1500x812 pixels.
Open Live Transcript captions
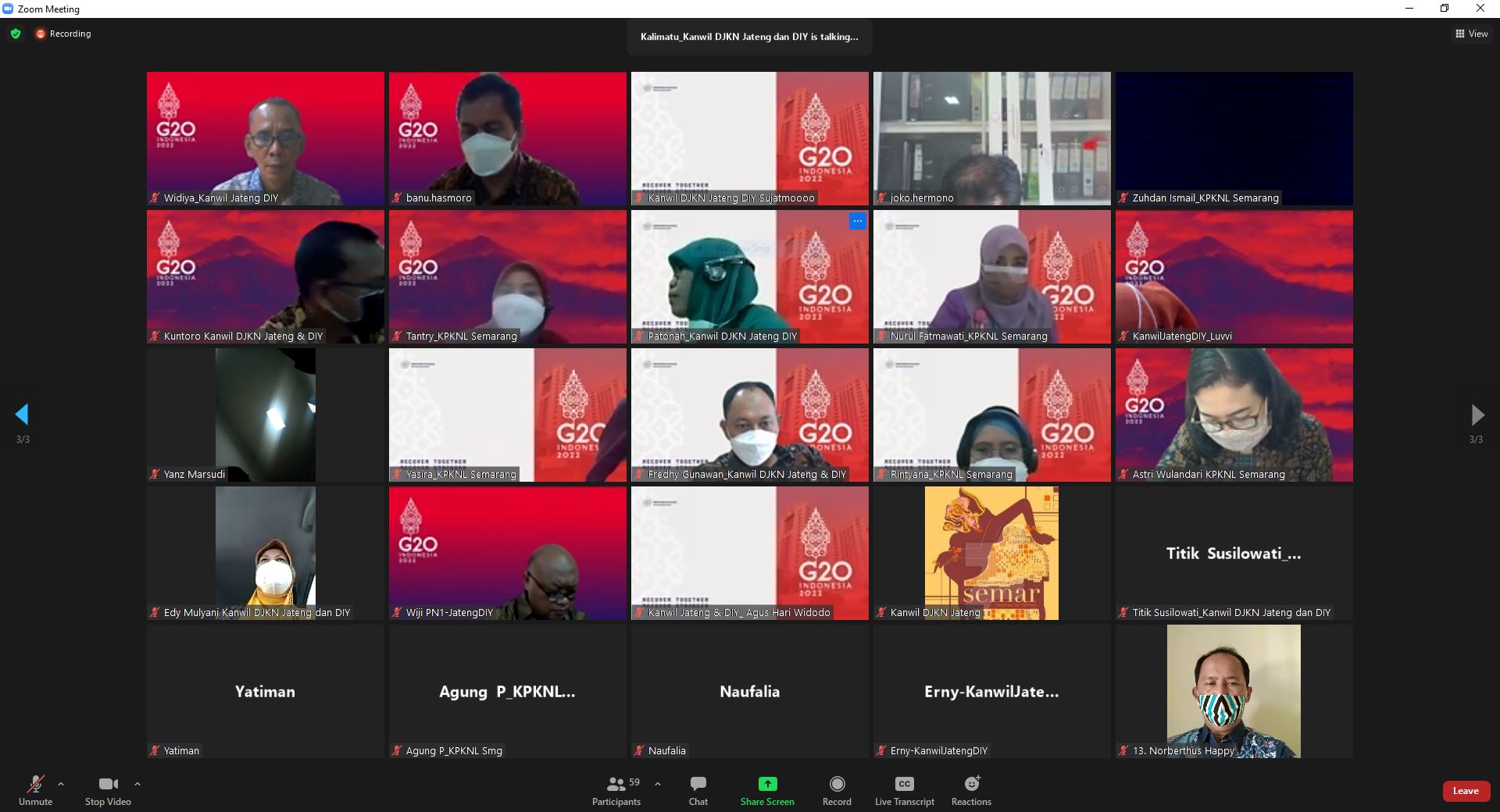pyautogui.click(x=904, y=784)
